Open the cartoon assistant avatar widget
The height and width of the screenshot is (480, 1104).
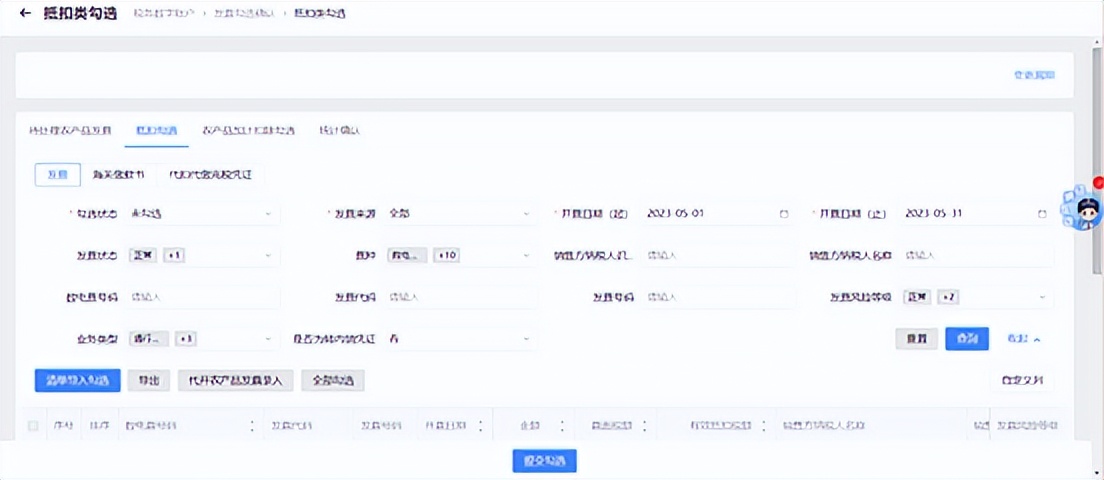pyautogui.click(x=1082, y=208)
